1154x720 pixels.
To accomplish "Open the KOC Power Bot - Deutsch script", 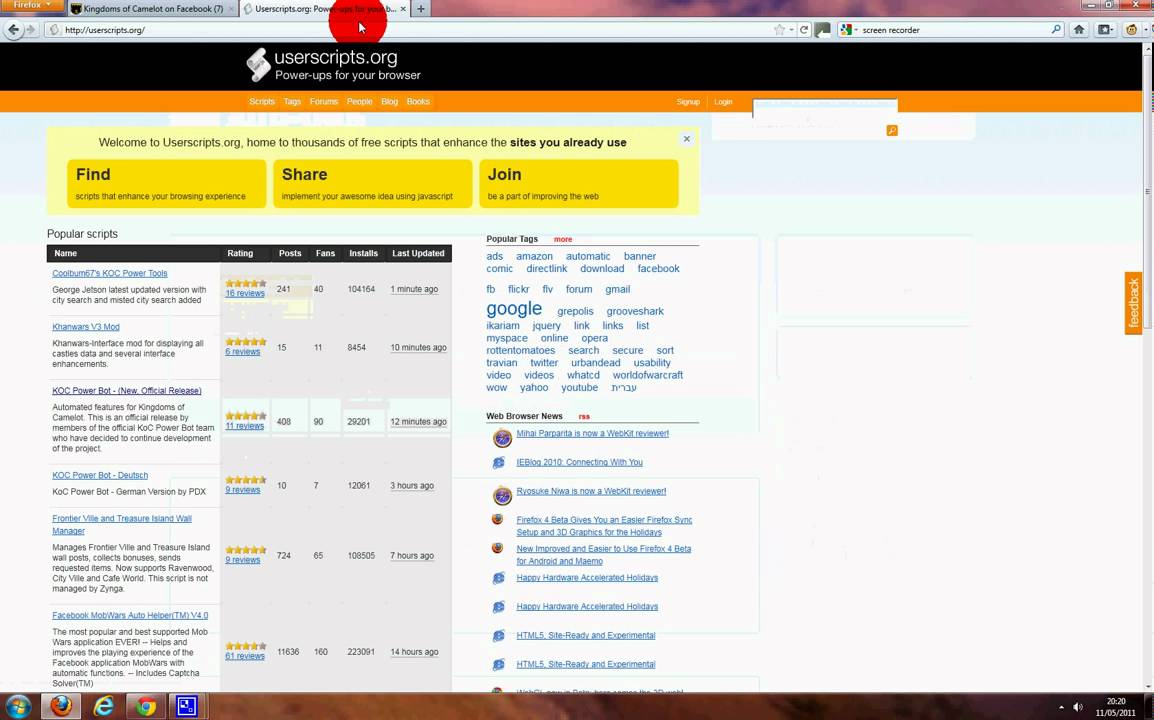I will point(100,476).
